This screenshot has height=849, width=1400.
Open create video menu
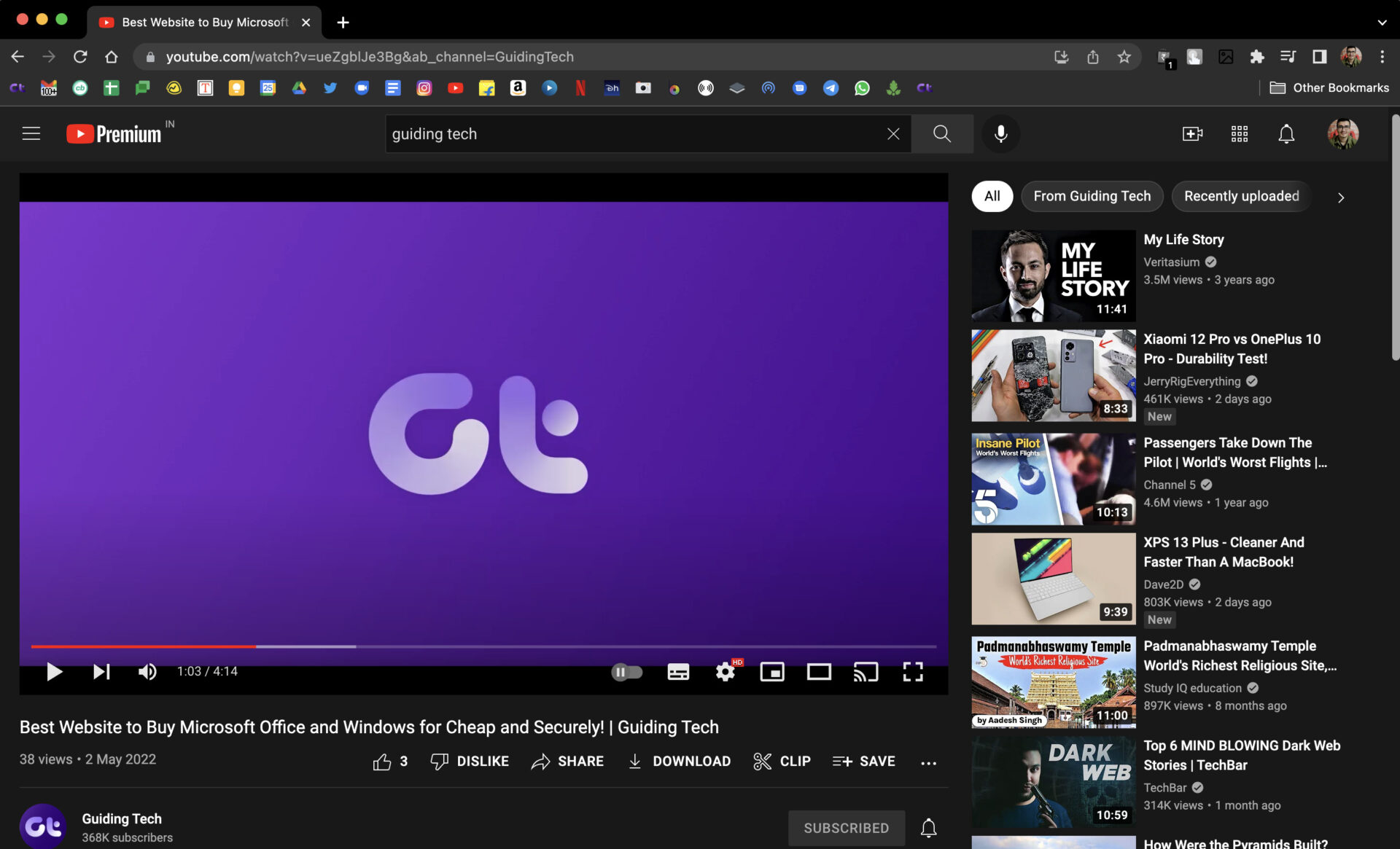click(1192, 134)
